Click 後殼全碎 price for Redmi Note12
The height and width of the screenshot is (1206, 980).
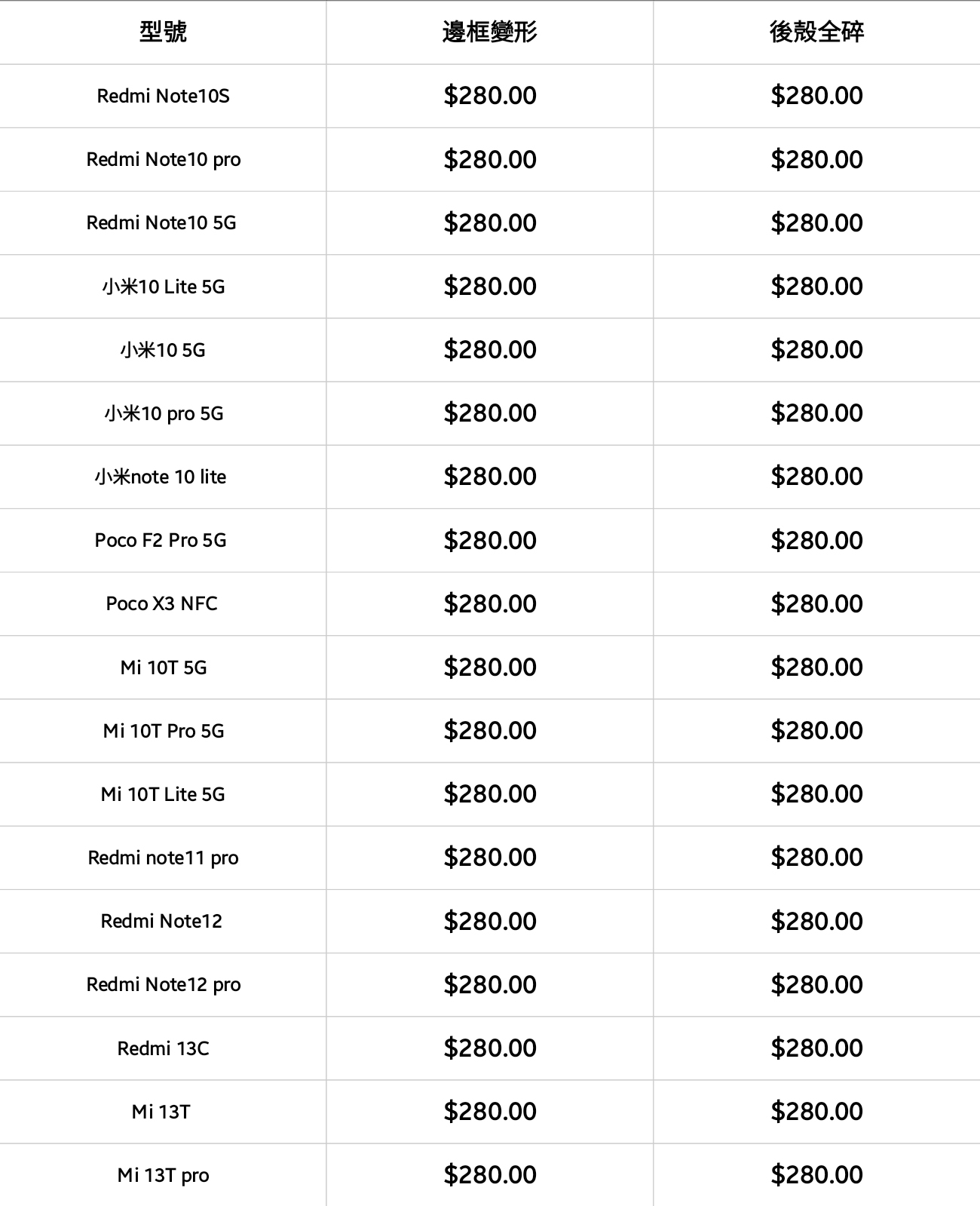tap(816, 921)
